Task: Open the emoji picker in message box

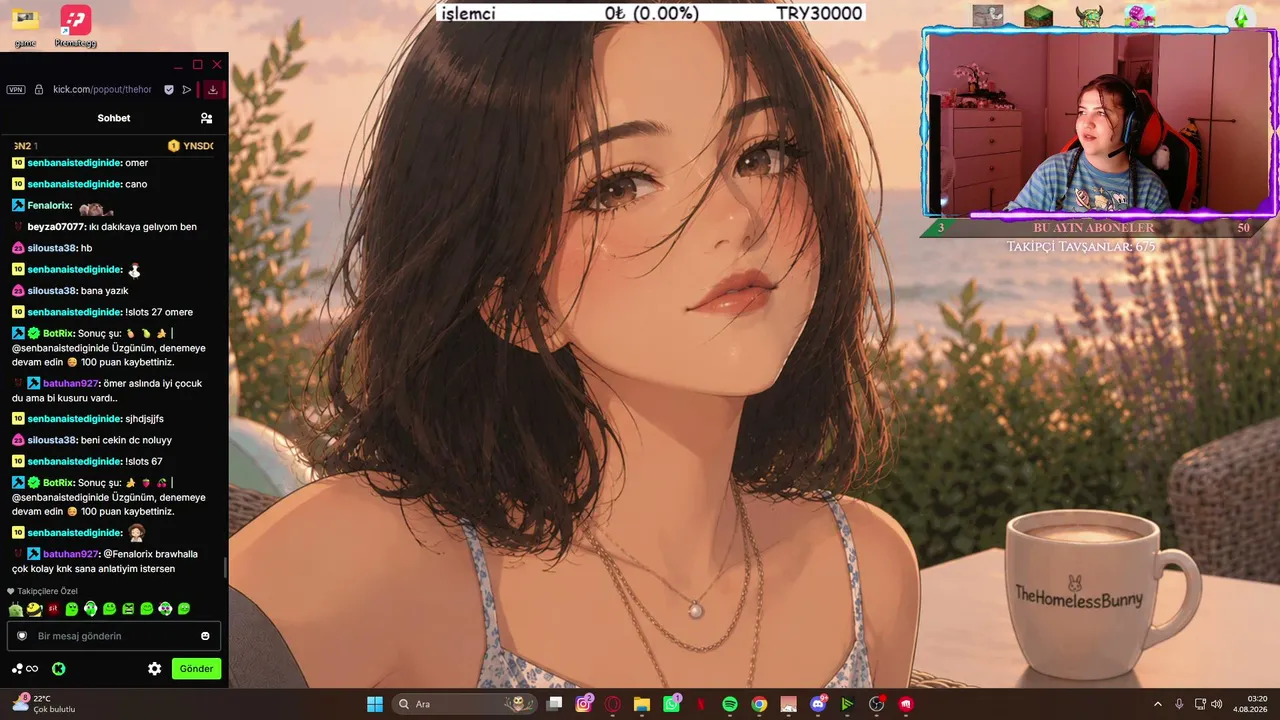Action: click(205, 636)
